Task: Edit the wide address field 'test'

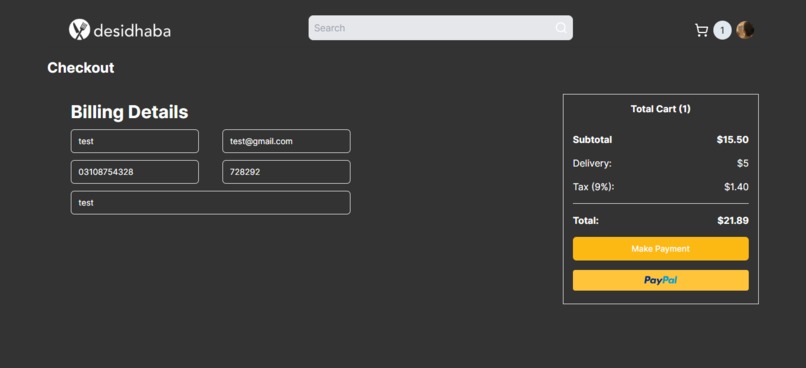Action: coord(211,203)
